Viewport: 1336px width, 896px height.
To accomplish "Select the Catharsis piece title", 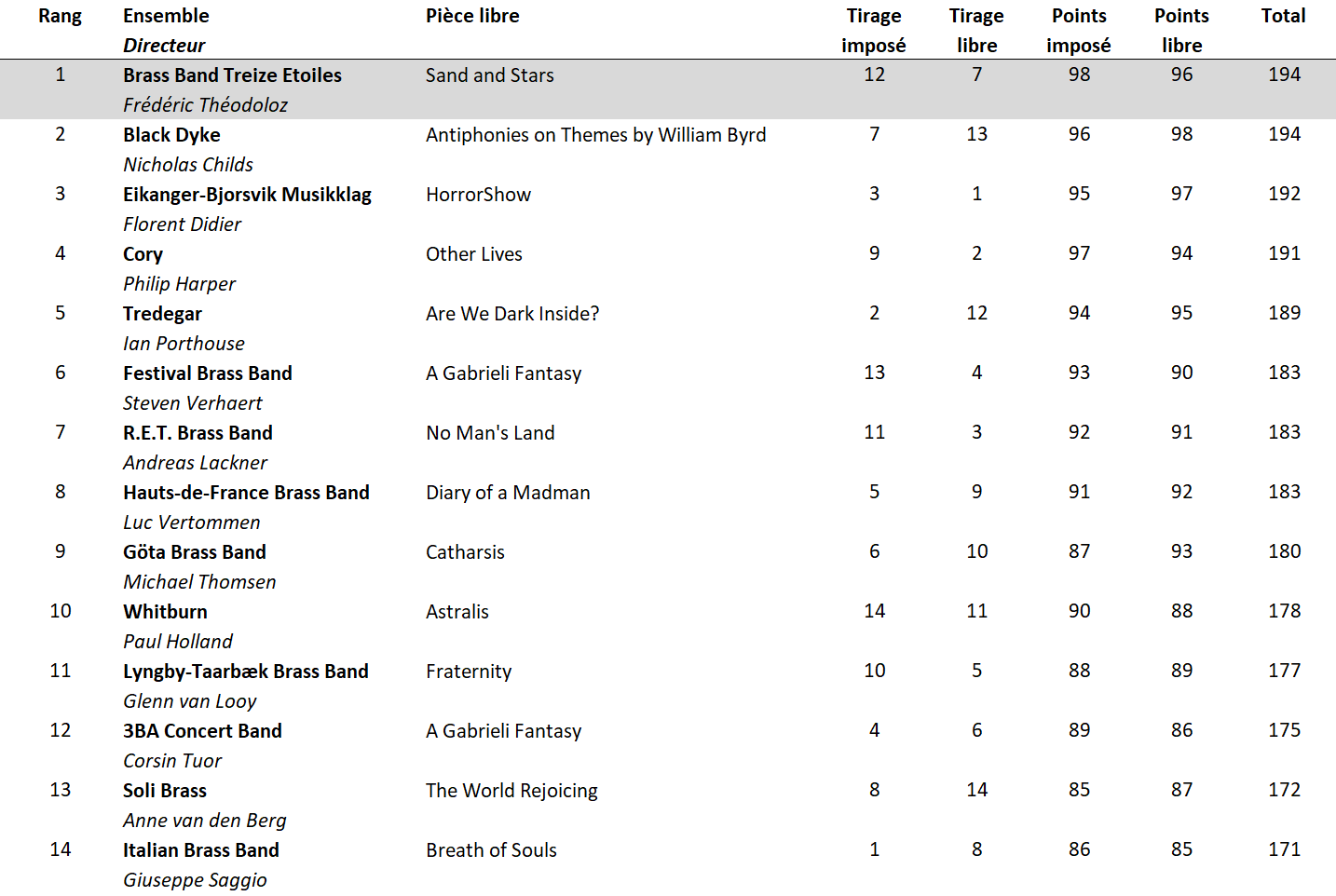I will pos(465,552).
